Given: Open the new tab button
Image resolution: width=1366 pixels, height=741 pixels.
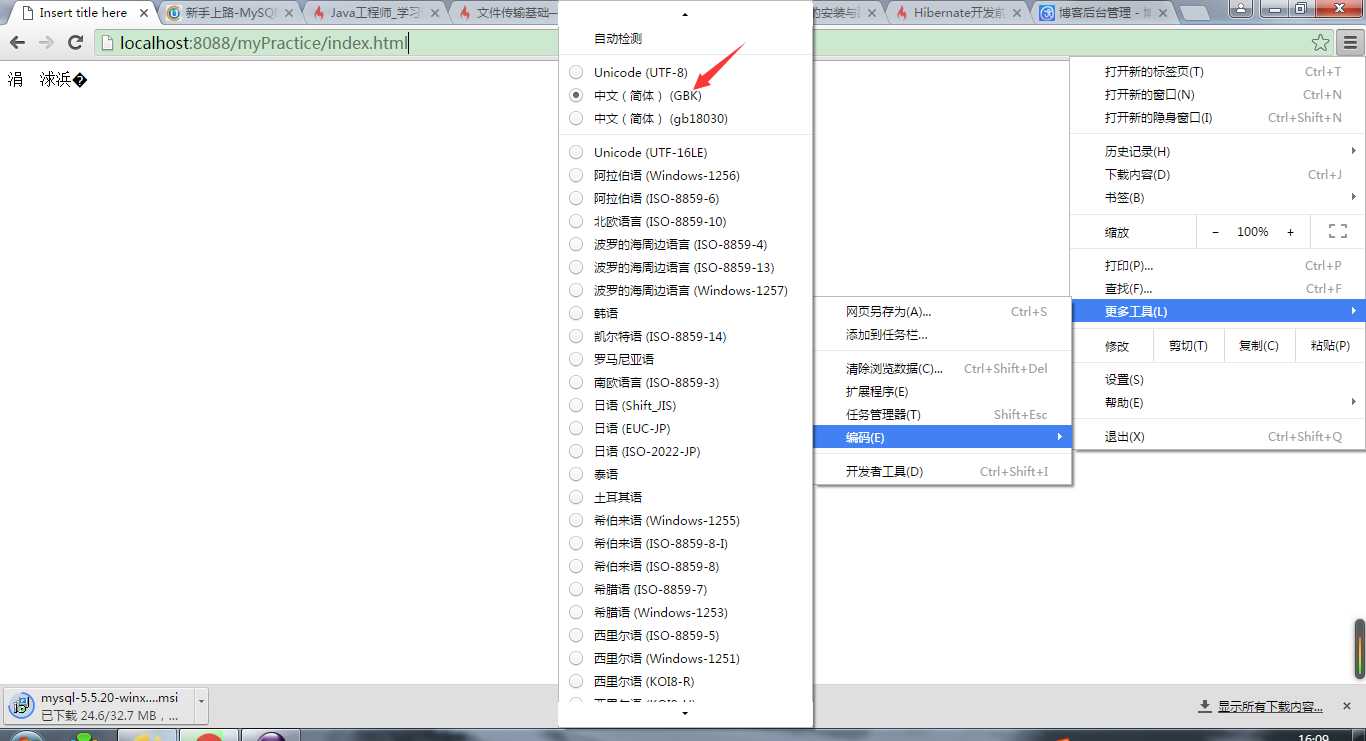Looking at the screenshot, I should (1195, 13).
